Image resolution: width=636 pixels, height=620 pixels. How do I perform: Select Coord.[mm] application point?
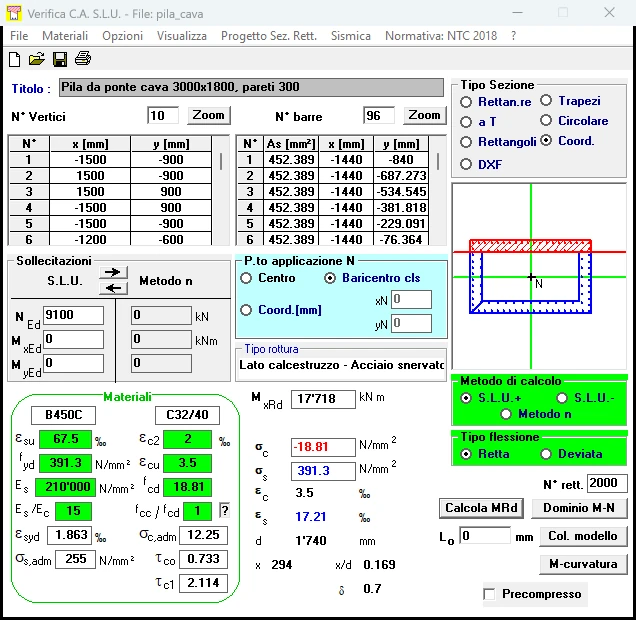[x=246, y=310]
